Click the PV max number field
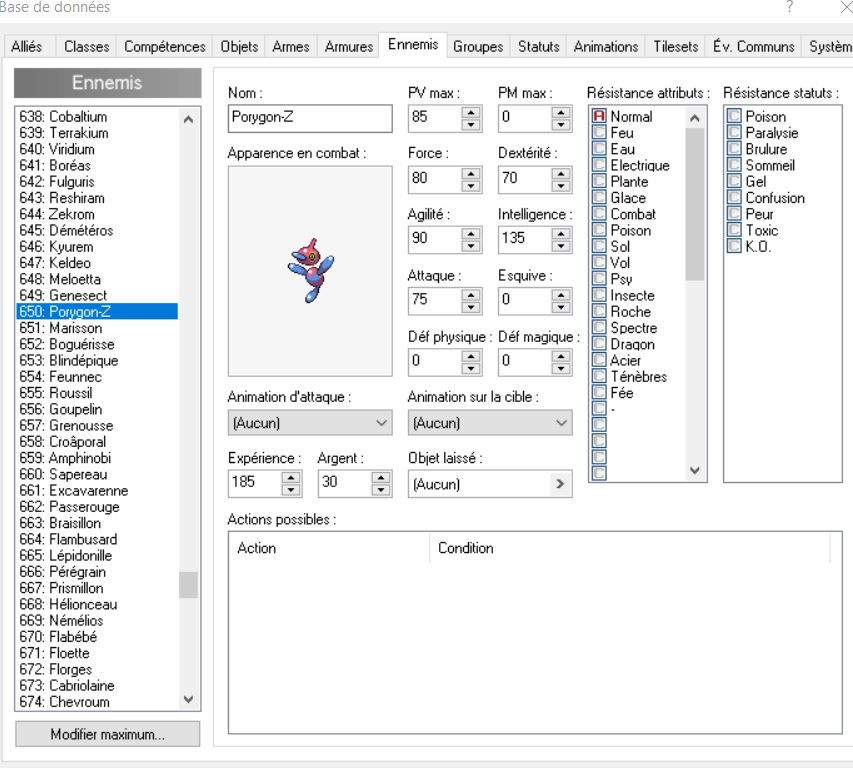Screen dimensions: 853x768 [x=436, y=118]
